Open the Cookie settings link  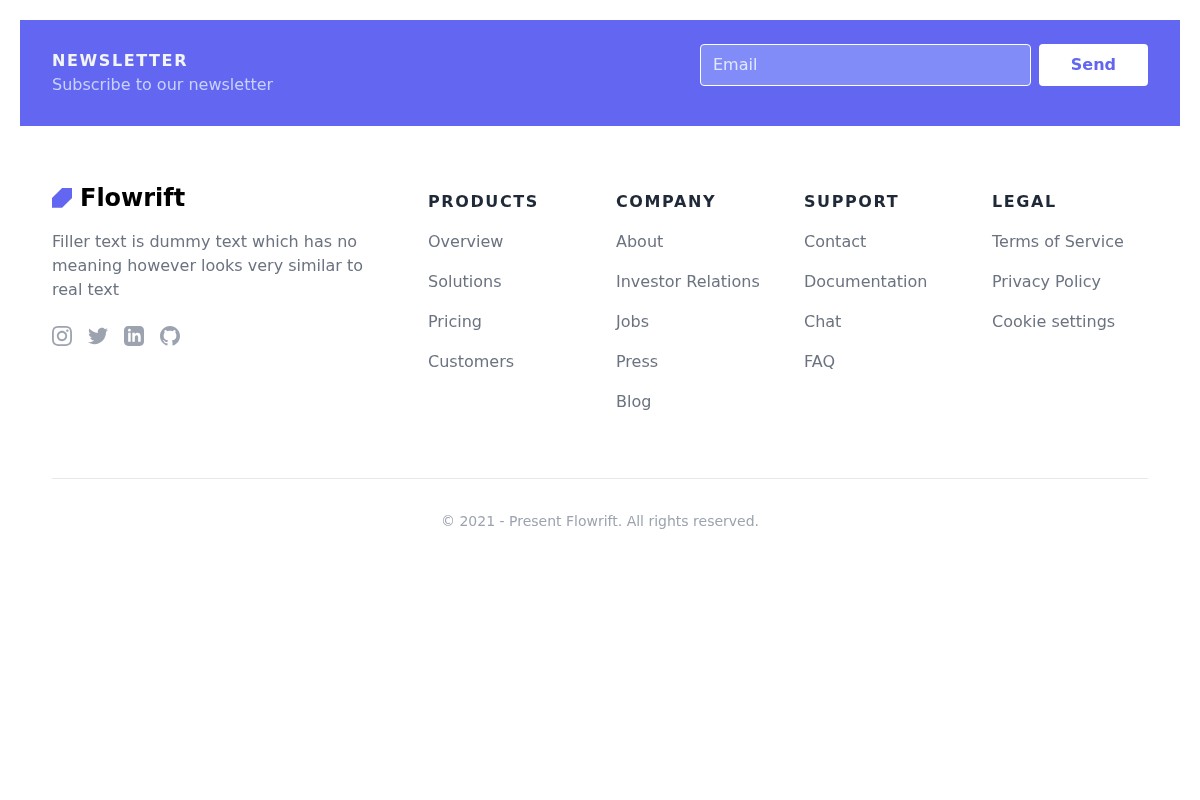[x=1053, y=321]
